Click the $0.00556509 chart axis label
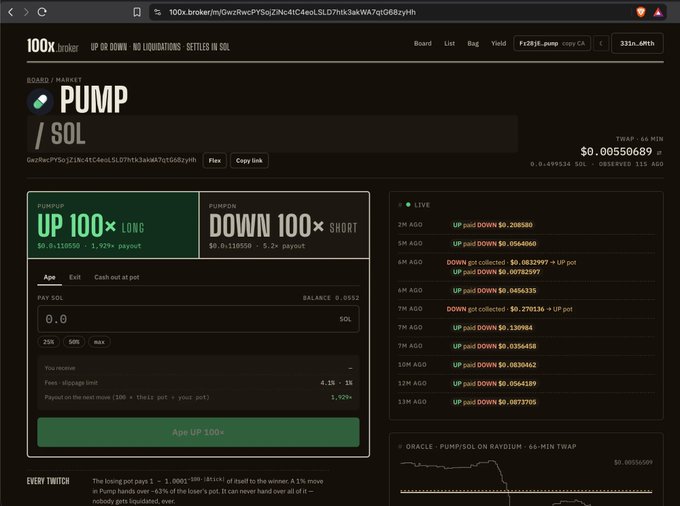 pos(633,463)
